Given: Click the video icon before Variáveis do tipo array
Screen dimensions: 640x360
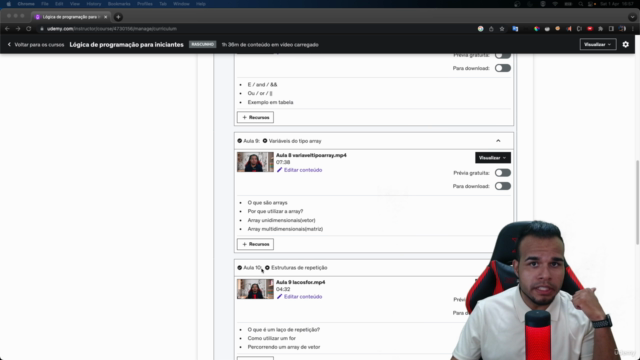Looking at the screenshot, I should (x=265, y=141).
